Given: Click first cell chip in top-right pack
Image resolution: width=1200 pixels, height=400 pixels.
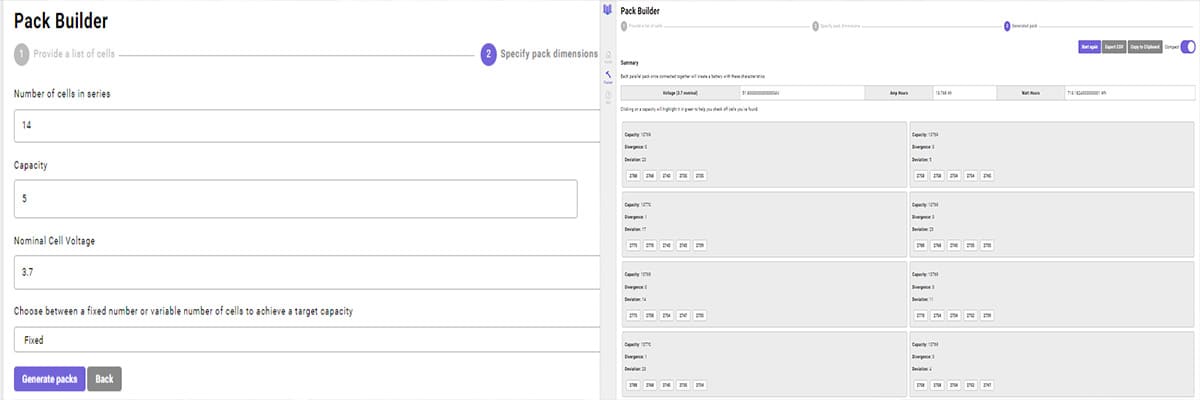Looking at the screenshot, I should tap(921, 176).
